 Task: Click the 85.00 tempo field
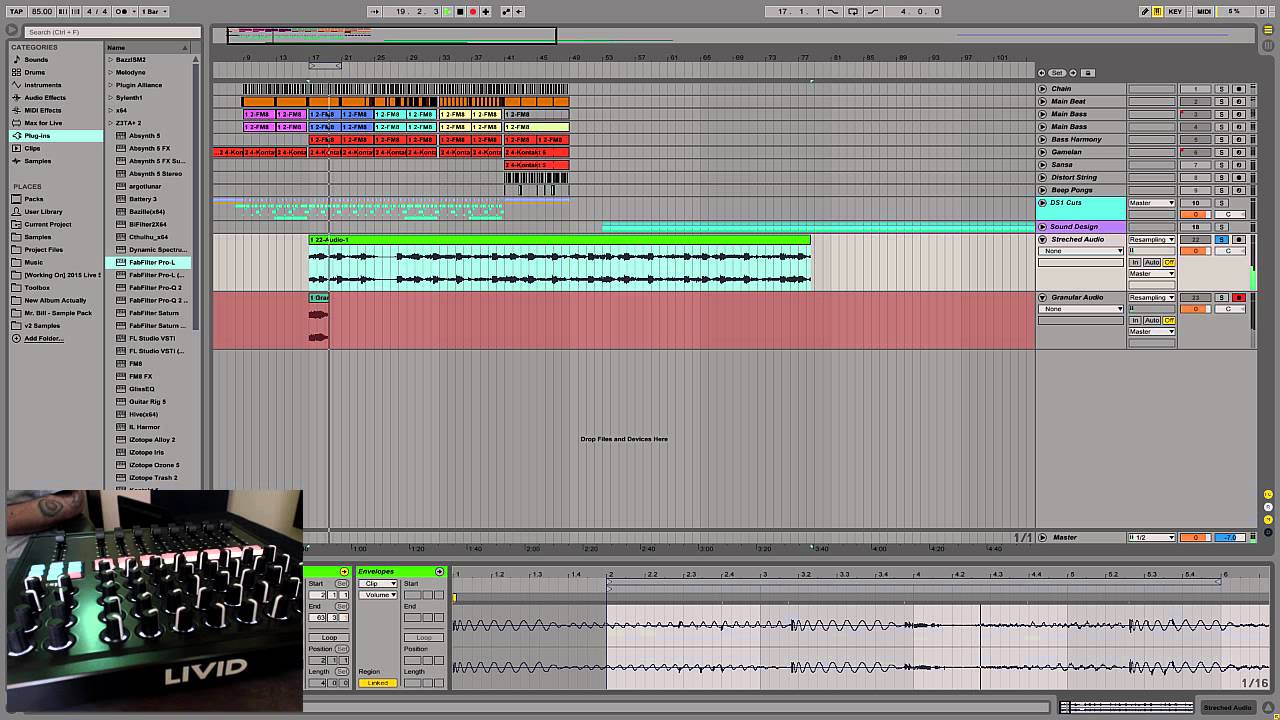point(41,11)
